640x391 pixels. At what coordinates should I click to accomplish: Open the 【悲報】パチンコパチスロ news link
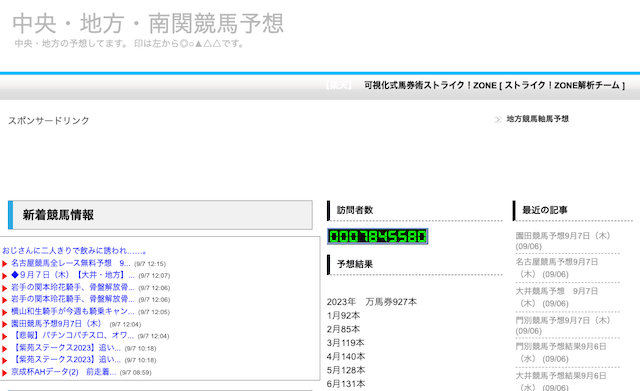tap(72, 335)
